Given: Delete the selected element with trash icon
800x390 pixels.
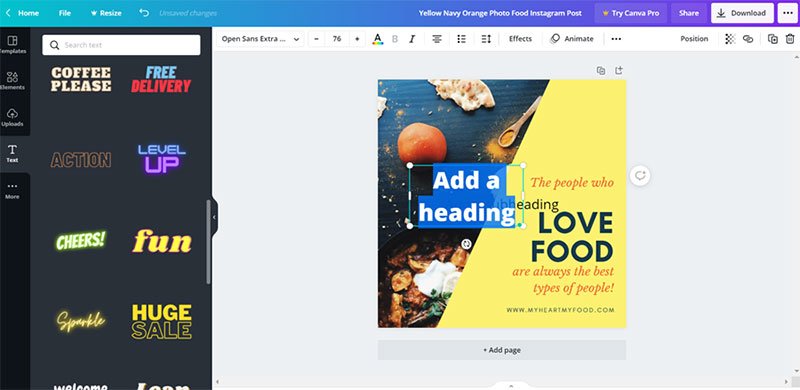Looking at the screenshot, I should (790, 39).
